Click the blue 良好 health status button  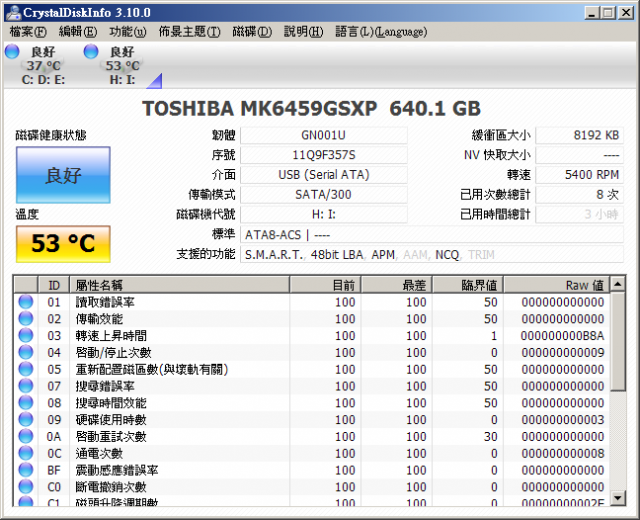tap(63, 175)
